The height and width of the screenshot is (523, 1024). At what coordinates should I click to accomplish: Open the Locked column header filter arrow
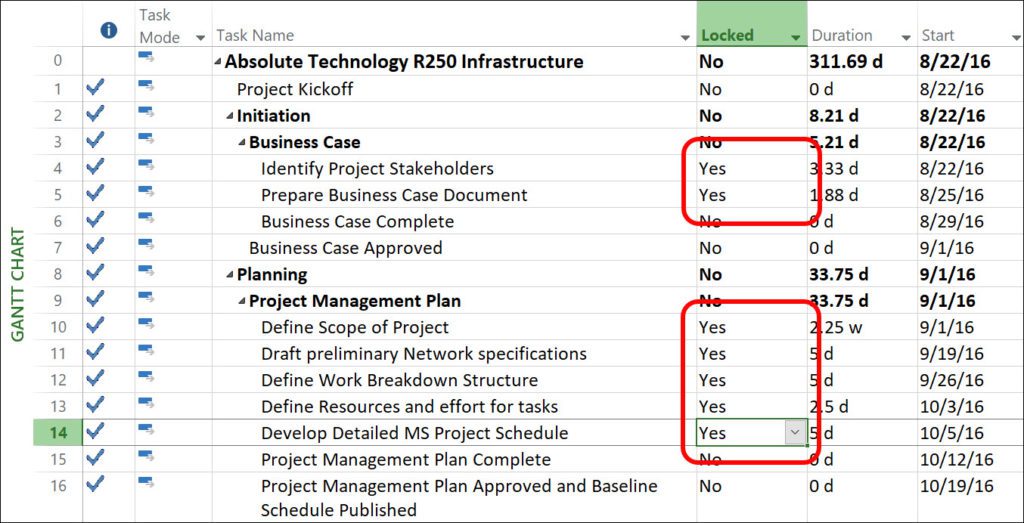[x=795, y=39]
